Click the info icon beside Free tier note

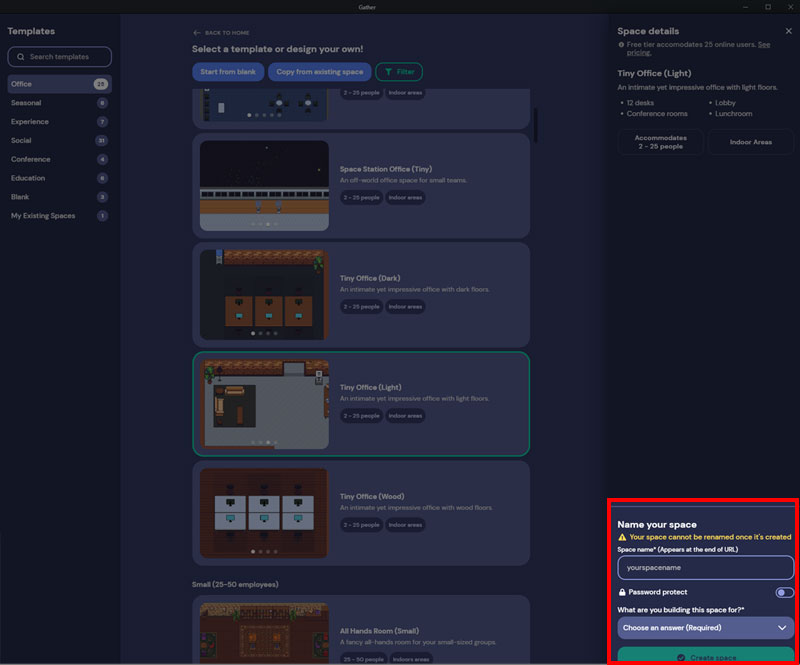[621, 44]
